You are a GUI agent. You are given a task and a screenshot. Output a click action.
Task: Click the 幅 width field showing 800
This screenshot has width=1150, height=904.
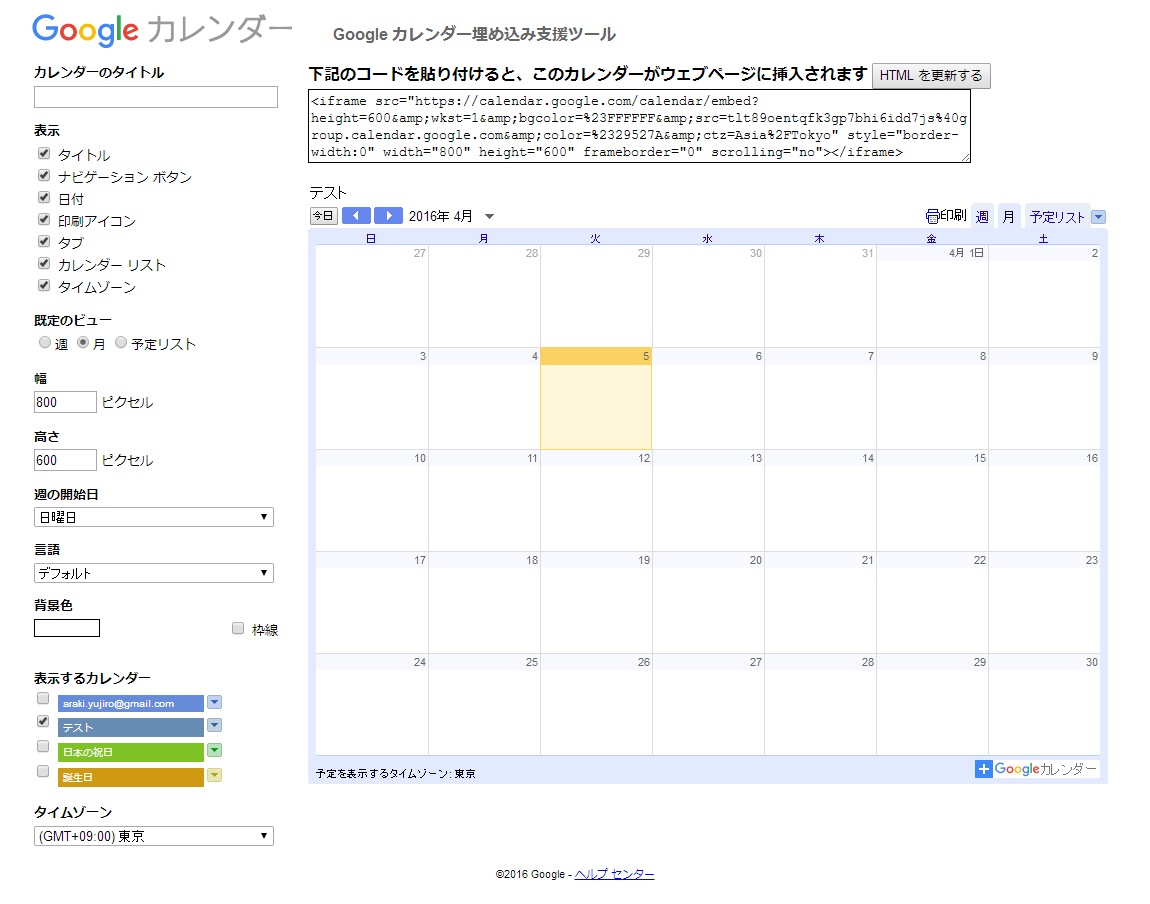pyautogui.click(x=65, y=402)
